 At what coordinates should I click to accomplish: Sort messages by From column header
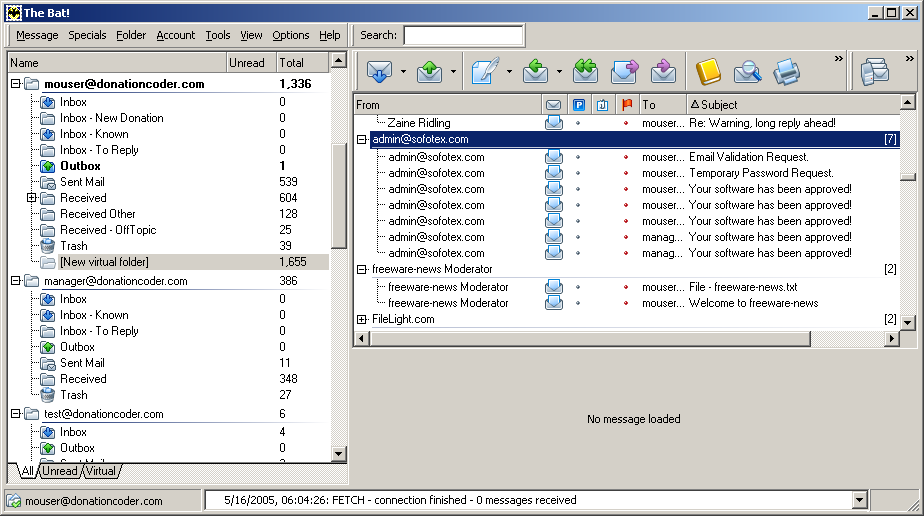pyautogui.click(x=447, y=105)
